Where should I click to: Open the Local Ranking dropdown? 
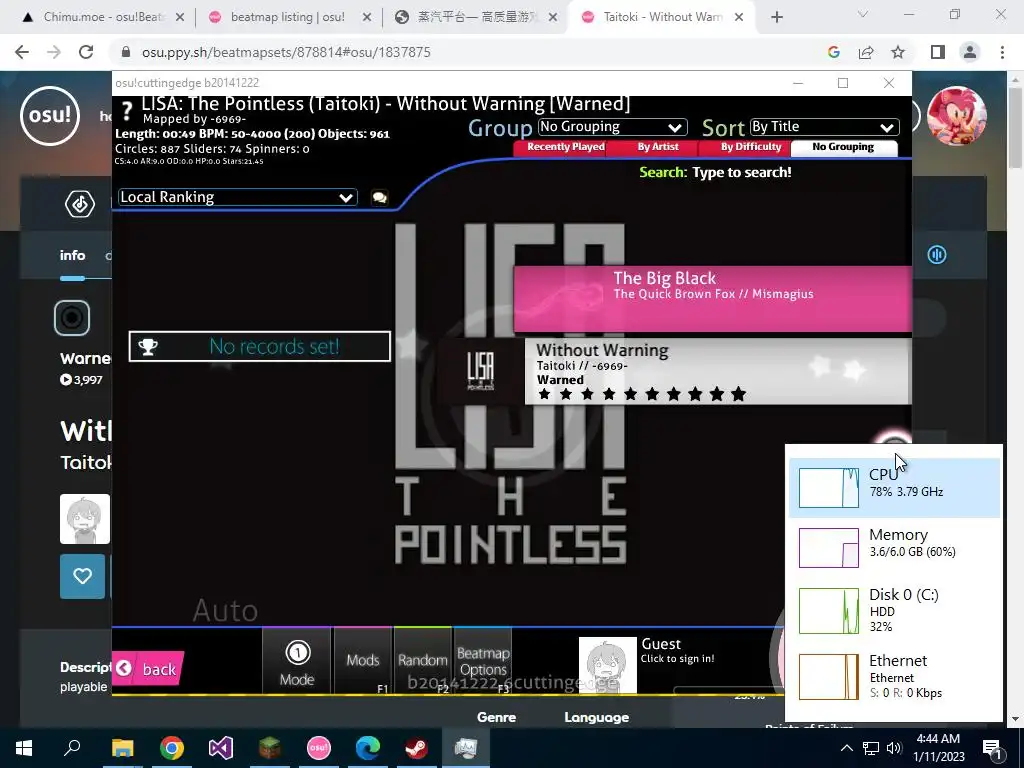pyautogui.click(x=238, y=197)
